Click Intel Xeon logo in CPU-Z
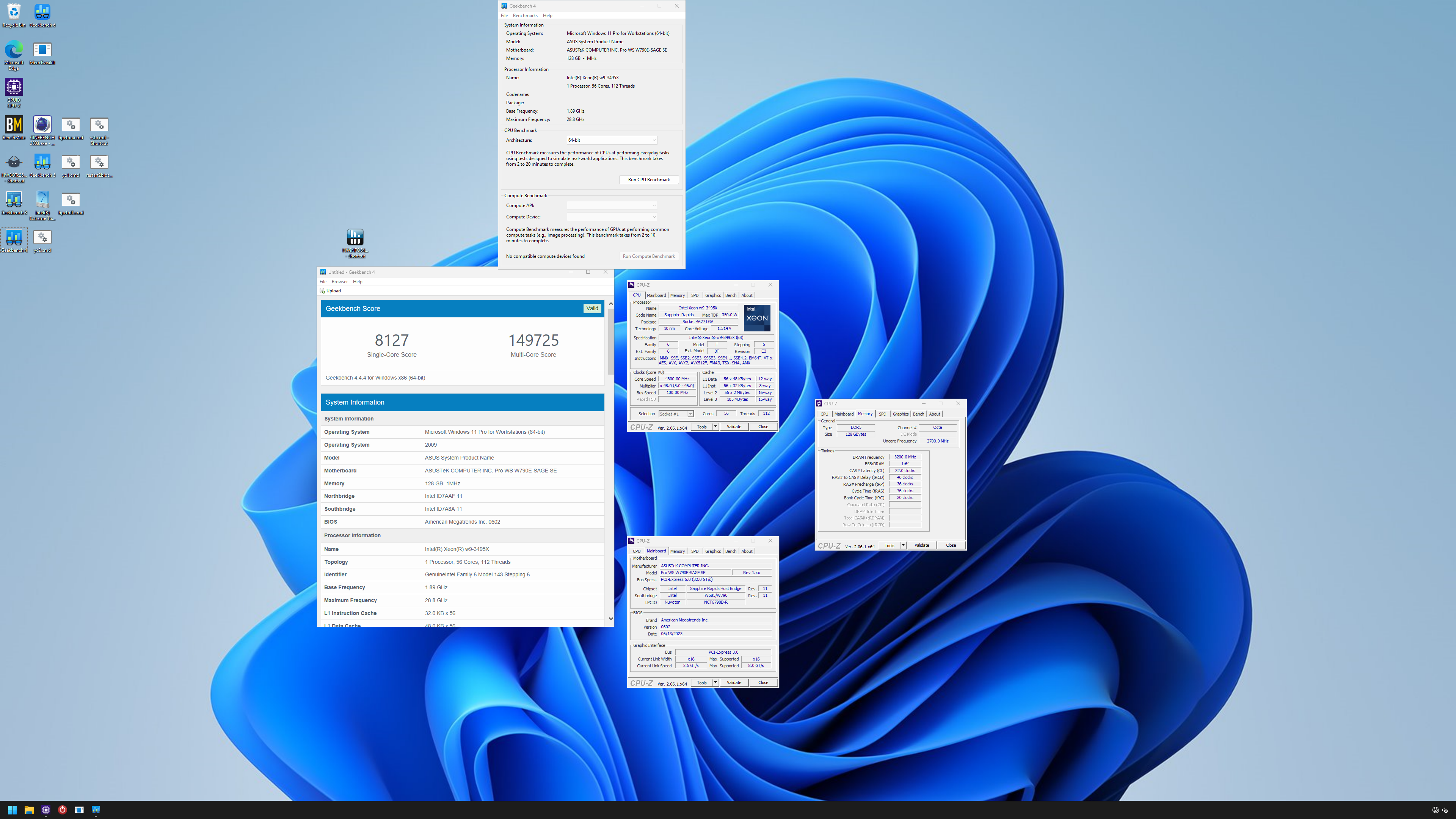Image resolution: width=1456 pixels, height=819 pixels. [757, 318]
